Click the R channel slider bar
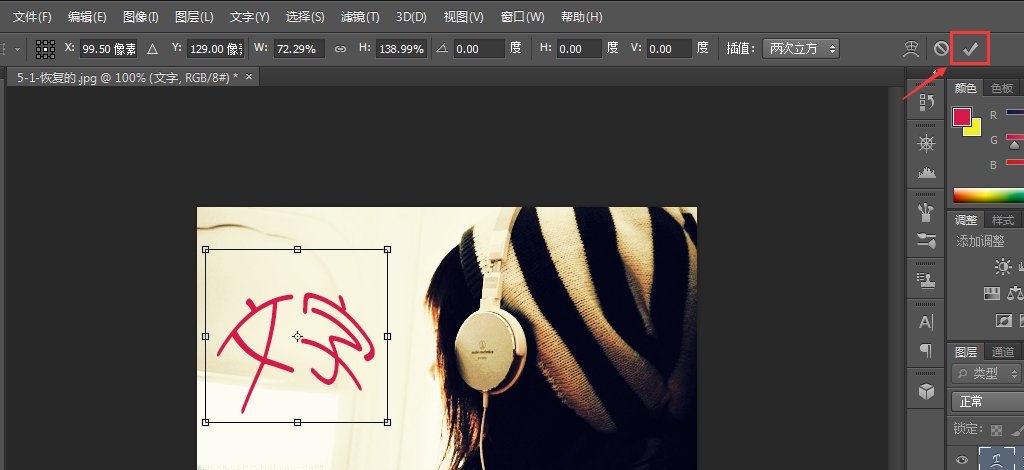 (x=1015, y=112)
